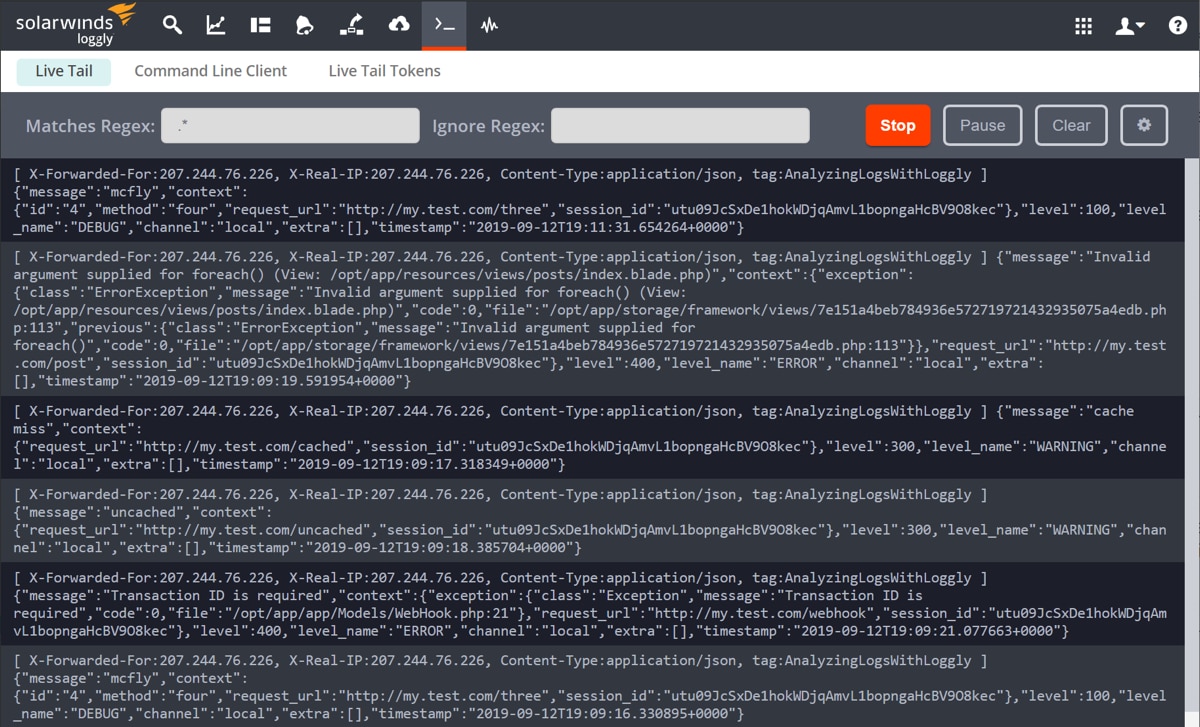Click the Derived Fields icon in navbar

352,25
